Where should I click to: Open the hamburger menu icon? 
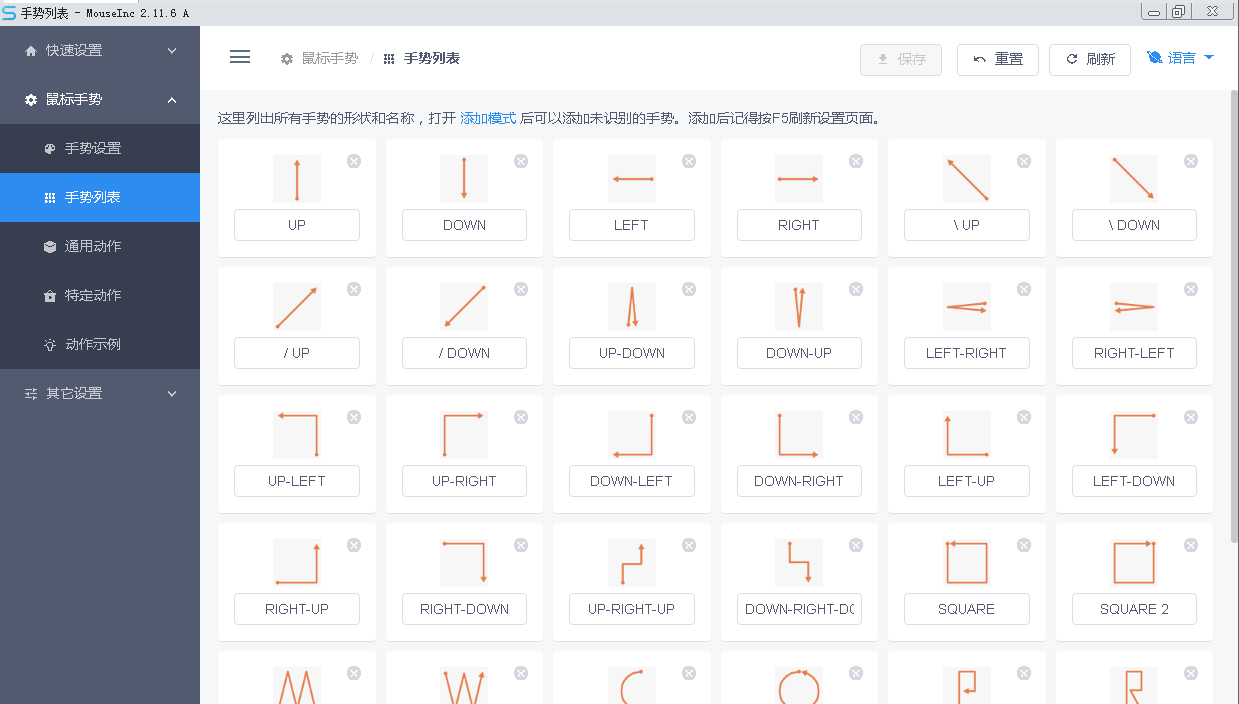tap(240, 57)
